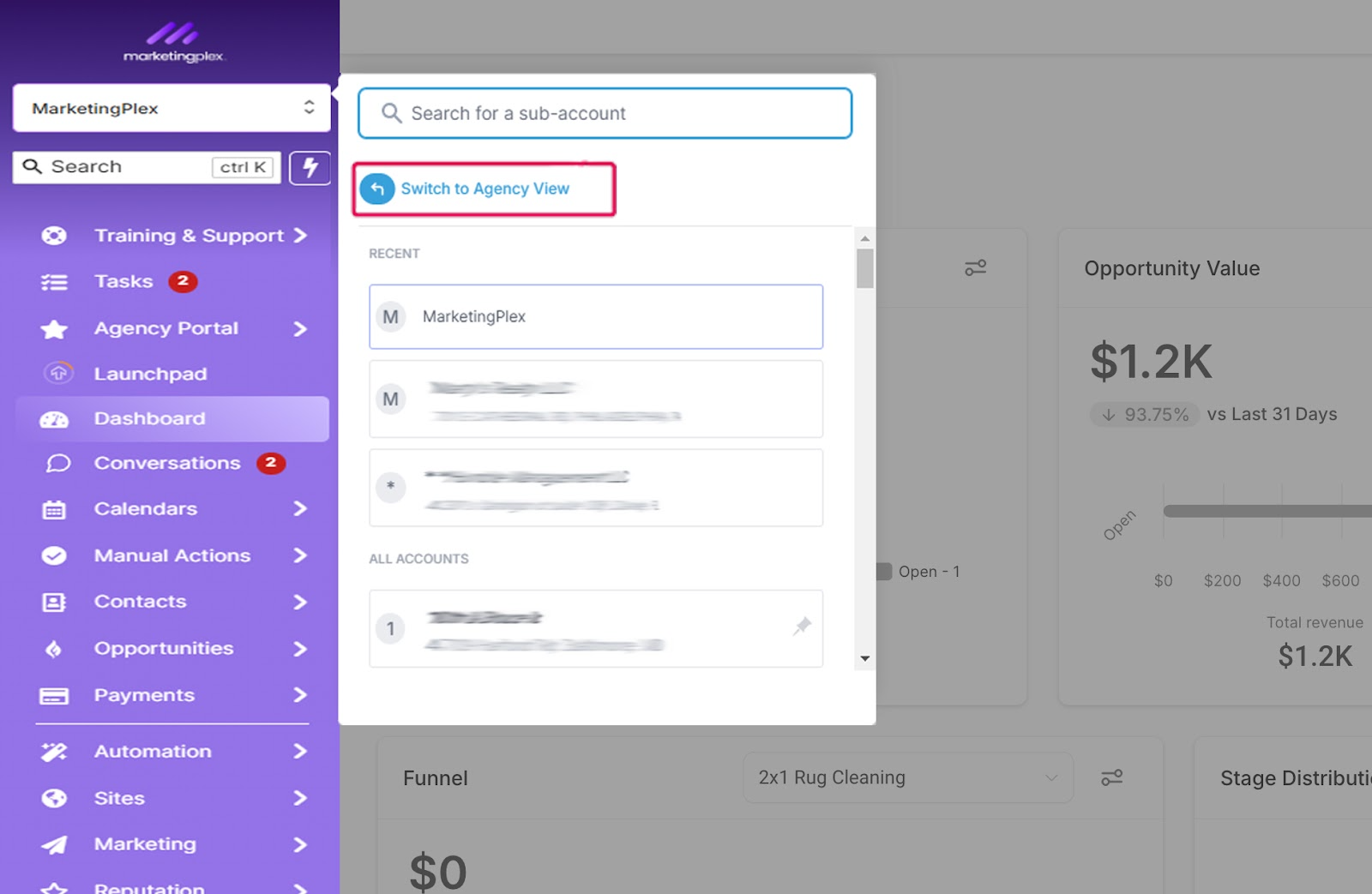
Task: Click the Open bar in Opportunity Value chart
Action: [1267, 511]
